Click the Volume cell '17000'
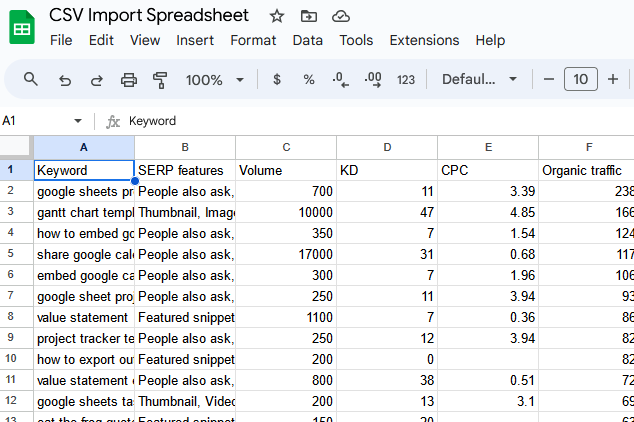This screenshot has width=634, height=422. [286, 254]
